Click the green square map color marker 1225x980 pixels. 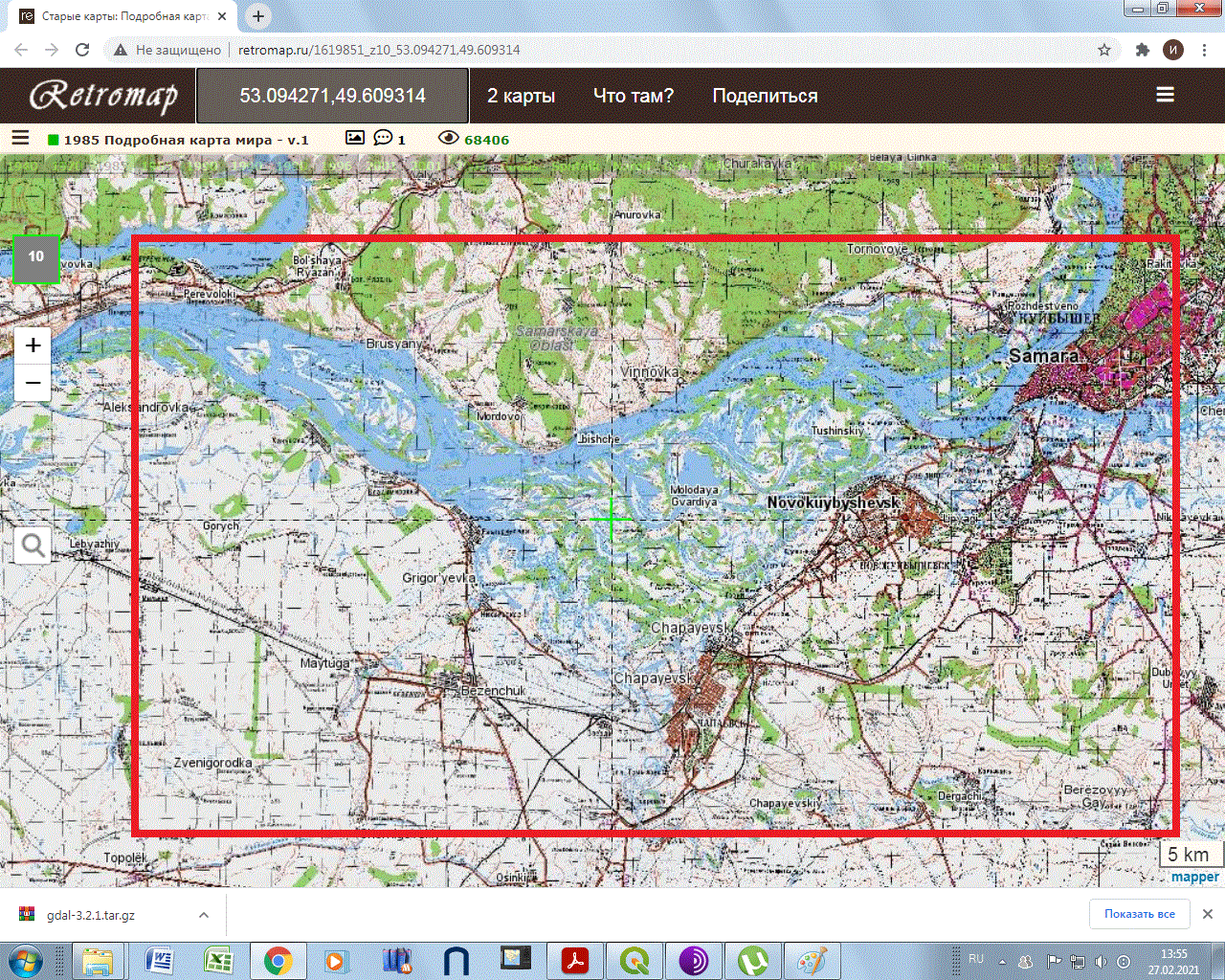54,140
